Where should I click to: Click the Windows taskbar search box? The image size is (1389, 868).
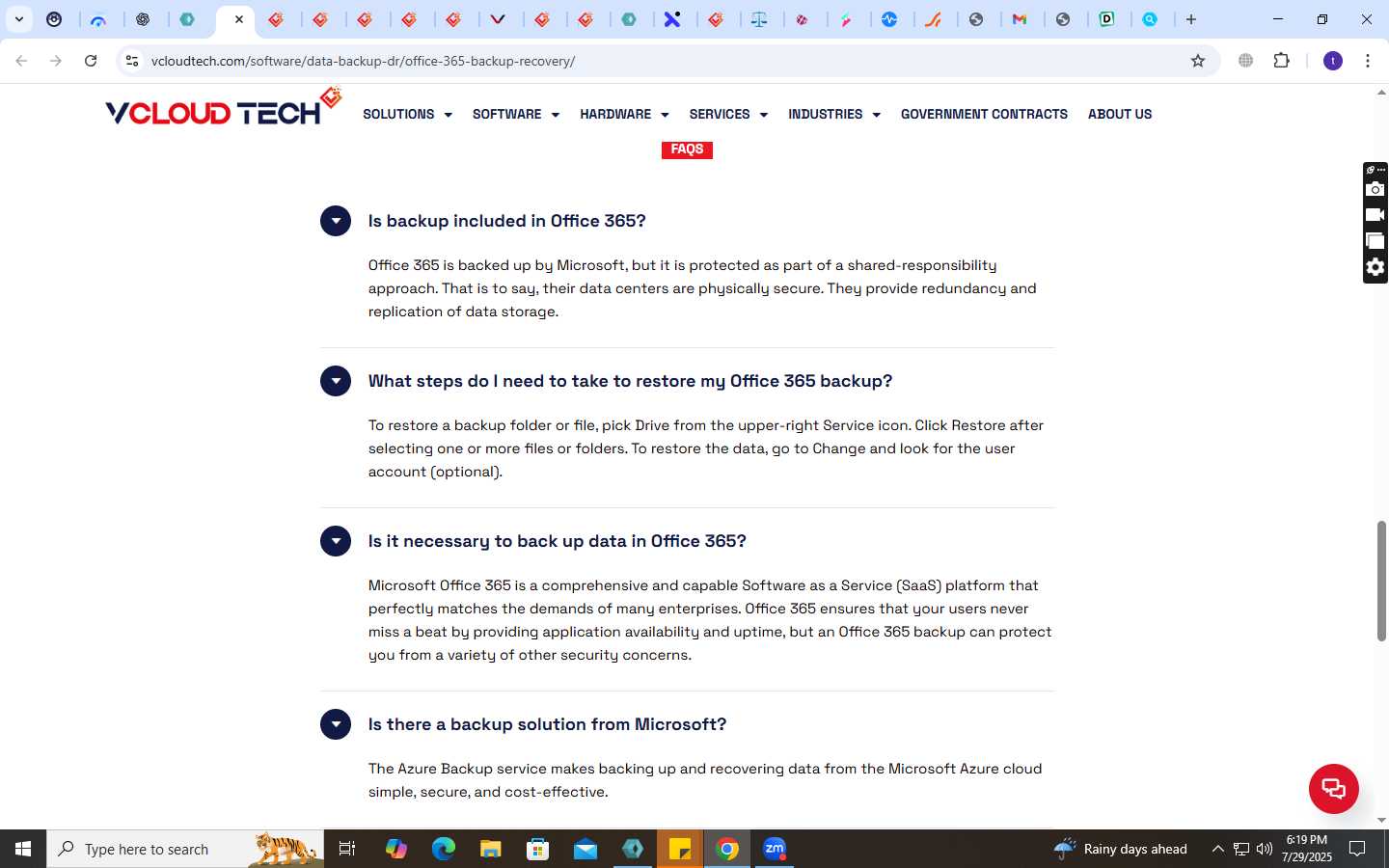(x=185, y=849)
